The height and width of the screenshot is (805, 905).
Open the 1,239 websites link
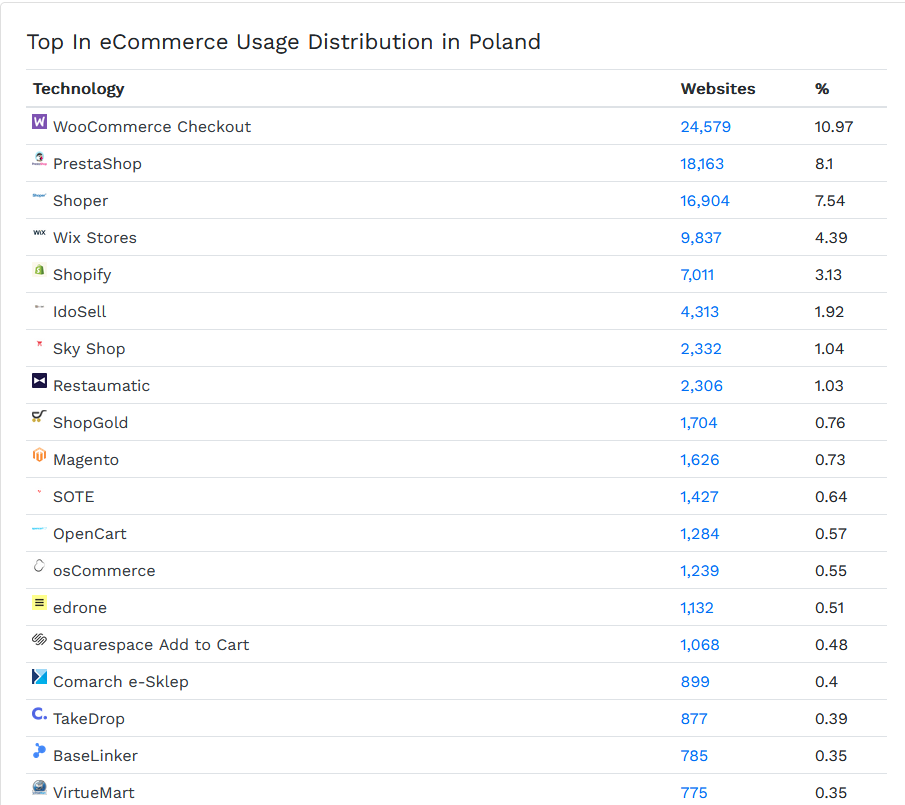coord(700,571)
